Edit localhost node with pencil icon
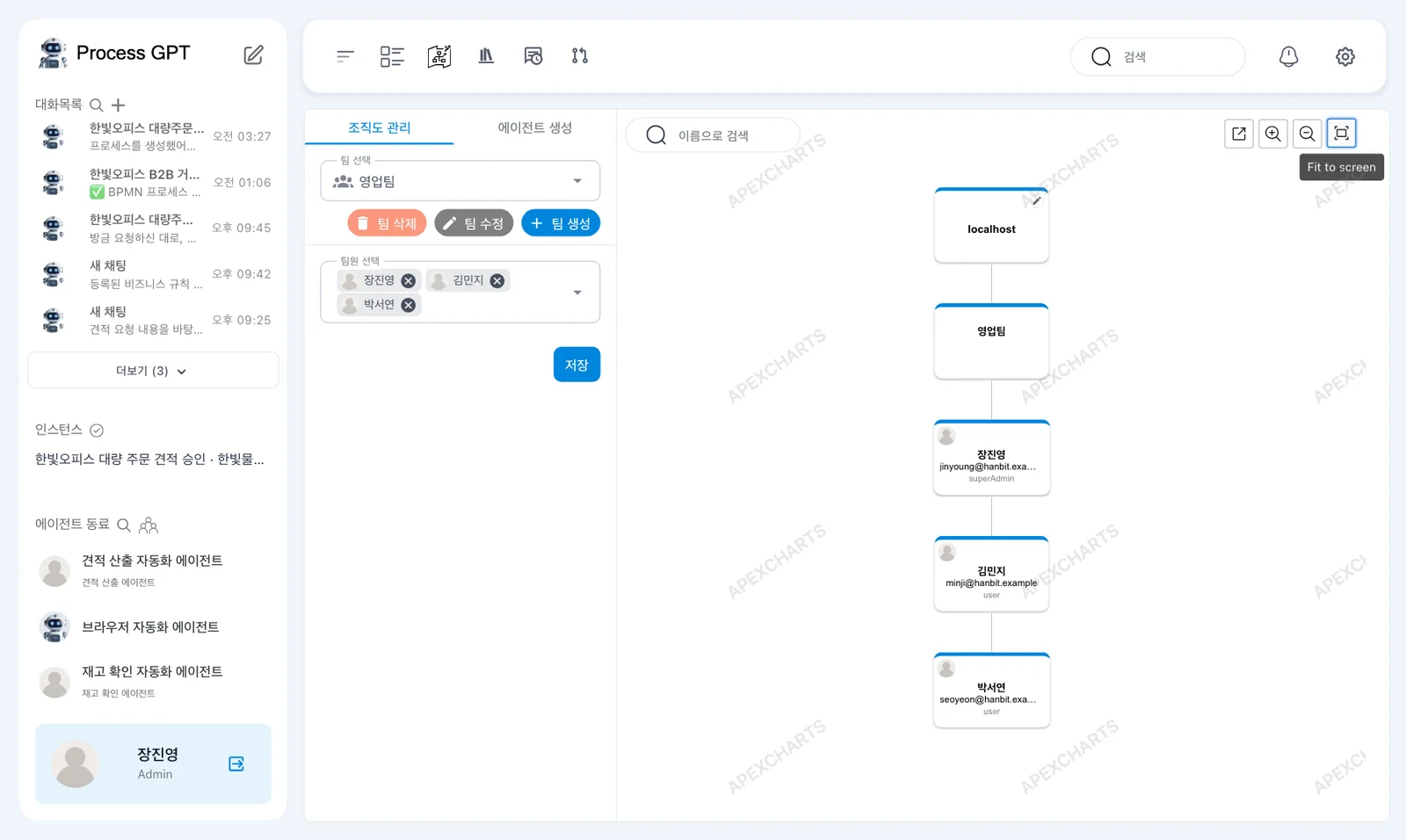 (1037, 201)
